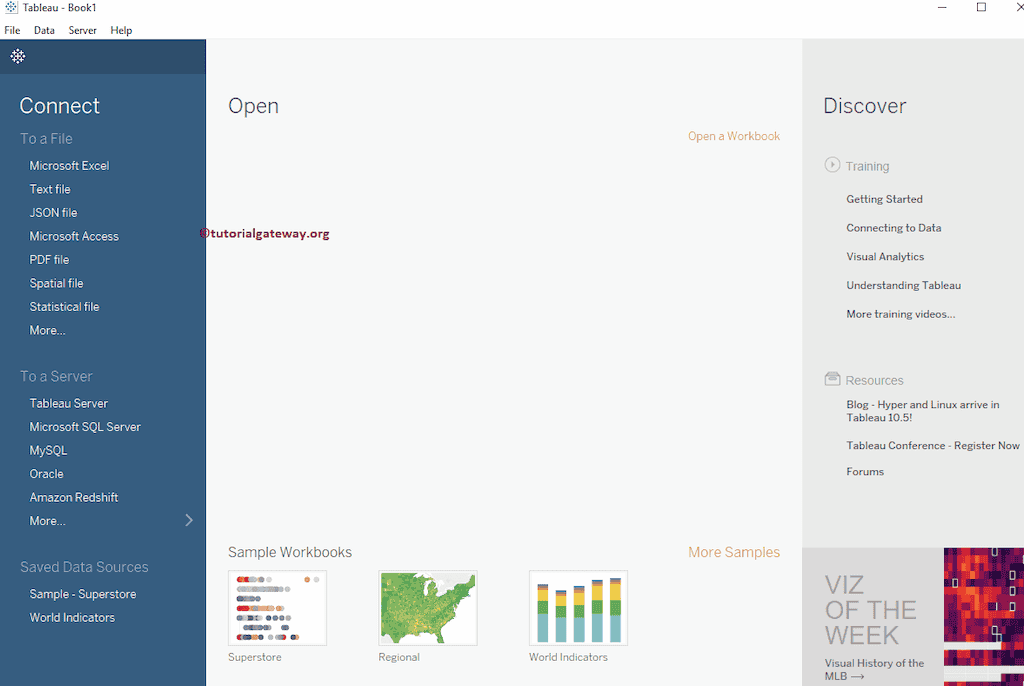This screenshot has width=1024, height=686.
Task: Open the Regional sample workbook thumbnail
Action: coord(428,608)
